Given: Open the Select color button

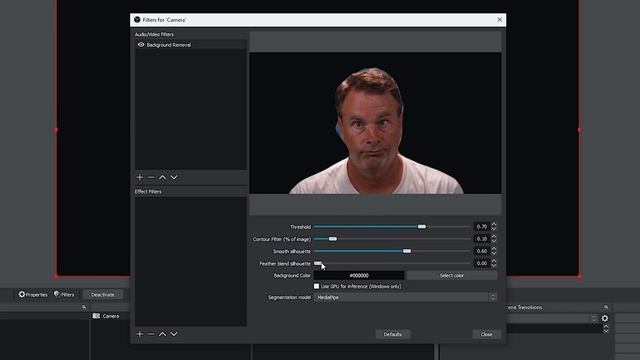Looking at the screenshot, I should (x=452, y=276).
